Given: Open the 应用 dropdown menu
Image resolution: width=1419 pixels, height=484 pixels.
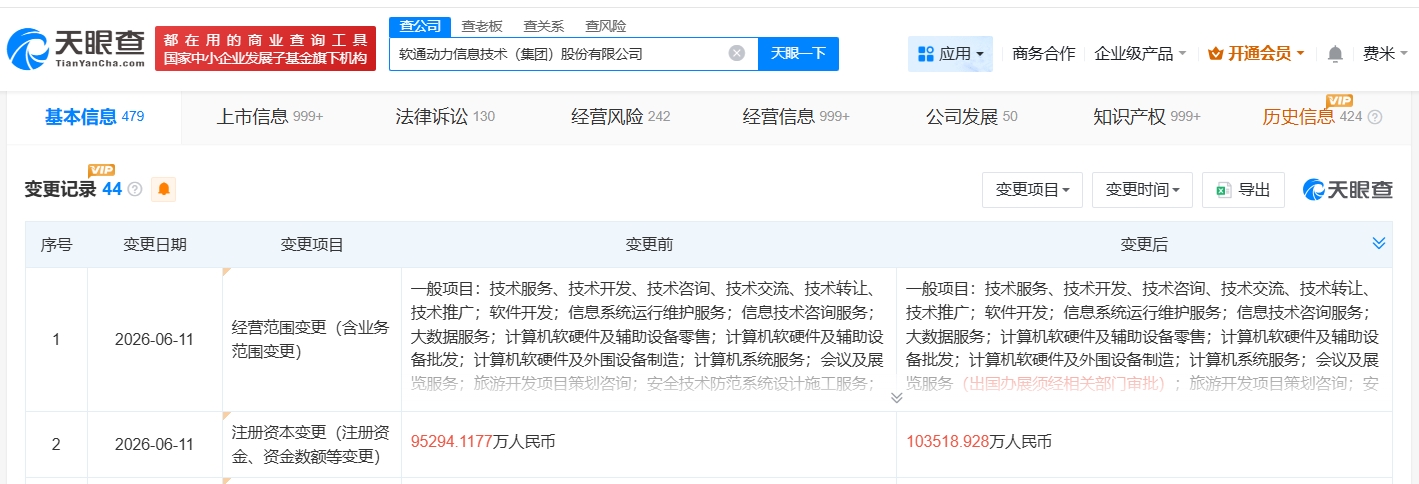Looking at the screenshot, I should (x=950, y=54).
